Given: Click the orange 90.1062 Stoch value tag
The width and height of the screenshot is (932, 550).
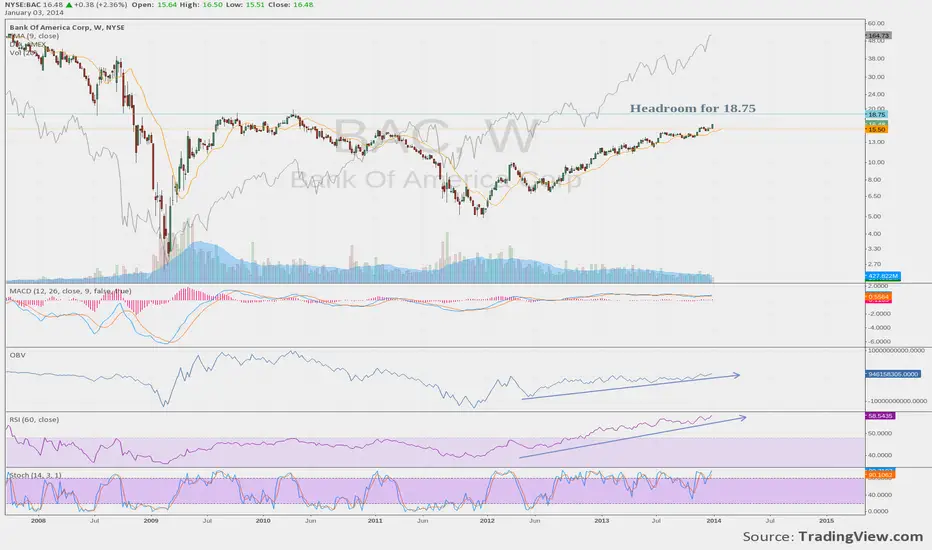Looking at the screenshot, I should click(880, 475).
